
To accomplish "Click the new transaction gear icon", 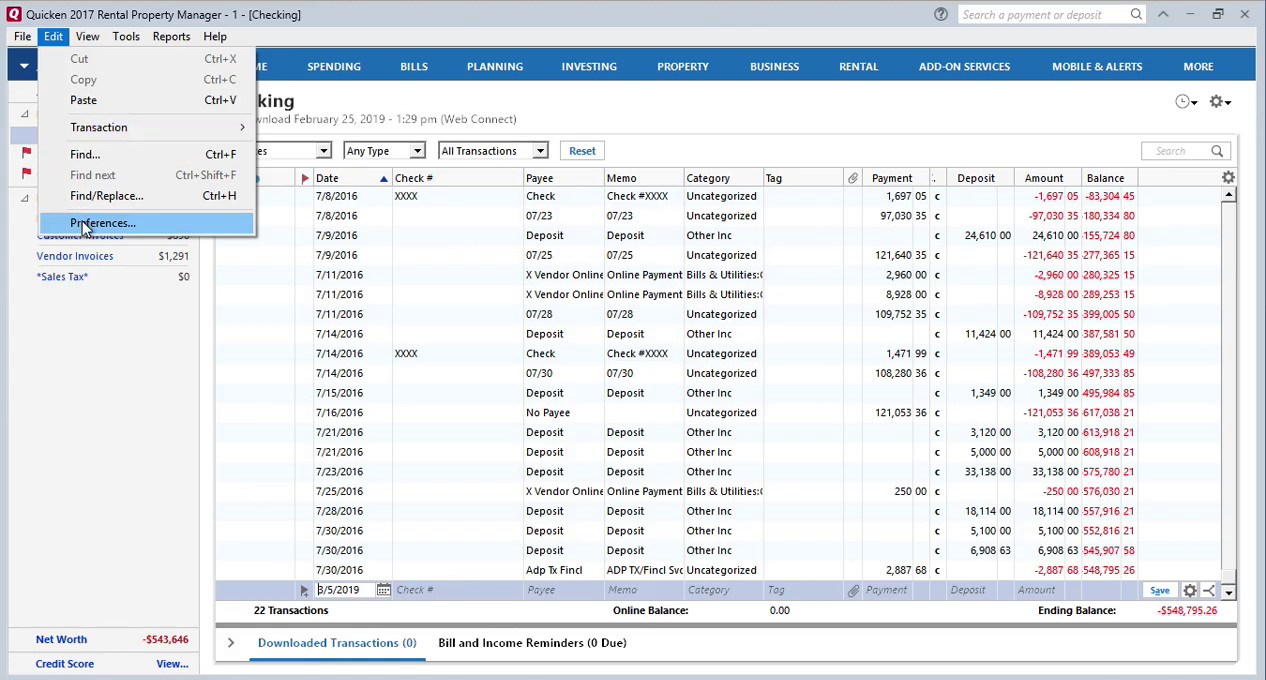I will pyautogui.click(x=1190, y=590).
